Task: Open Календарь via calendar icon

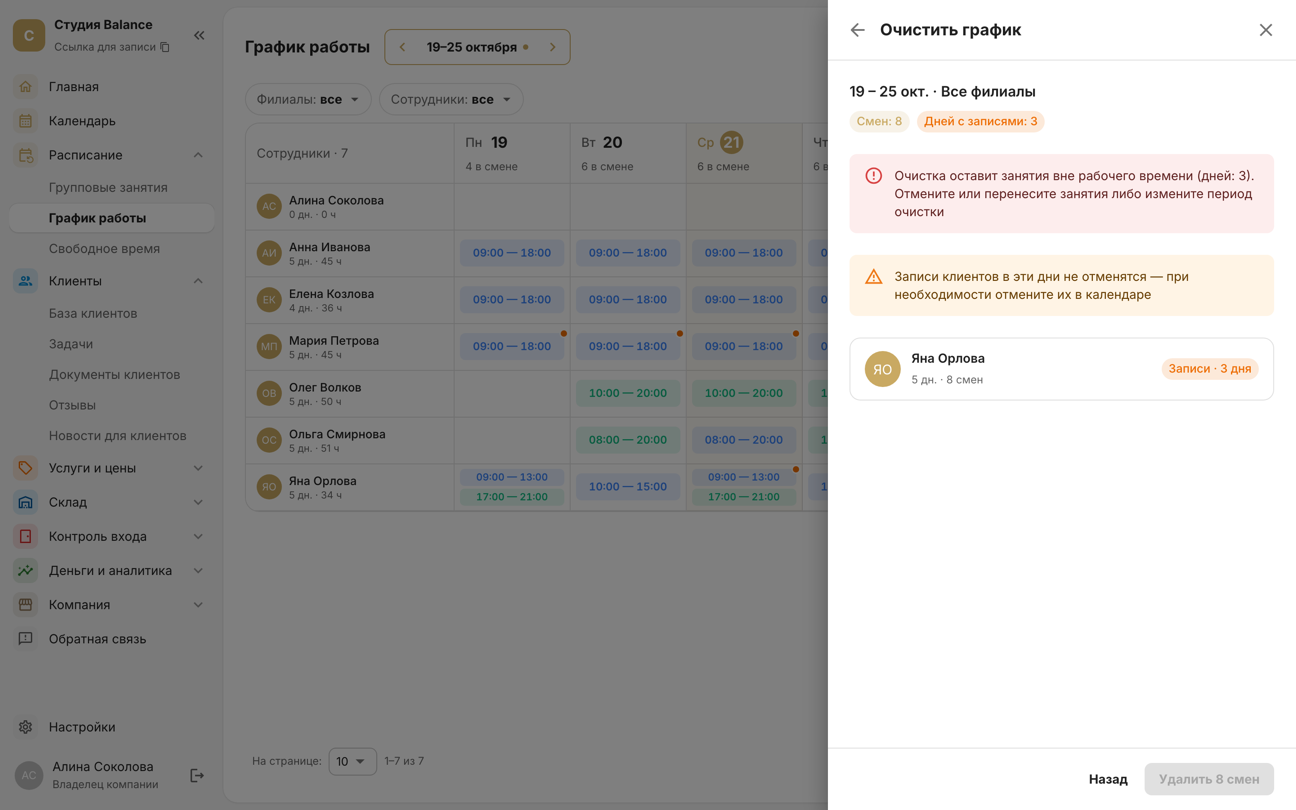Action: click(26, 121)
